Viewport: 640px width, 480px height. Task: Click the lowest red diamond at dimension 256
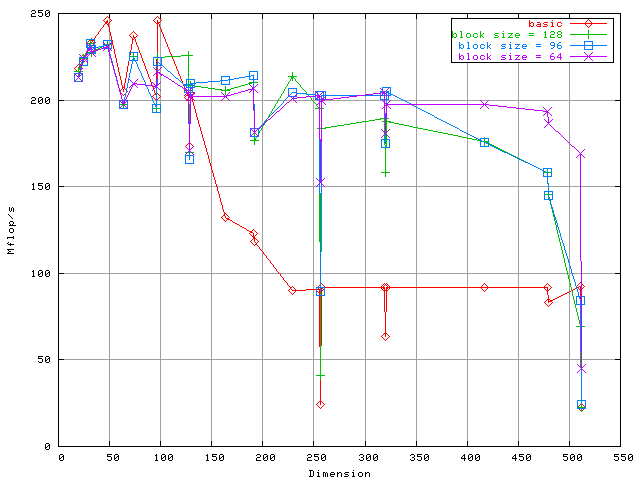(x=320, y=404)
